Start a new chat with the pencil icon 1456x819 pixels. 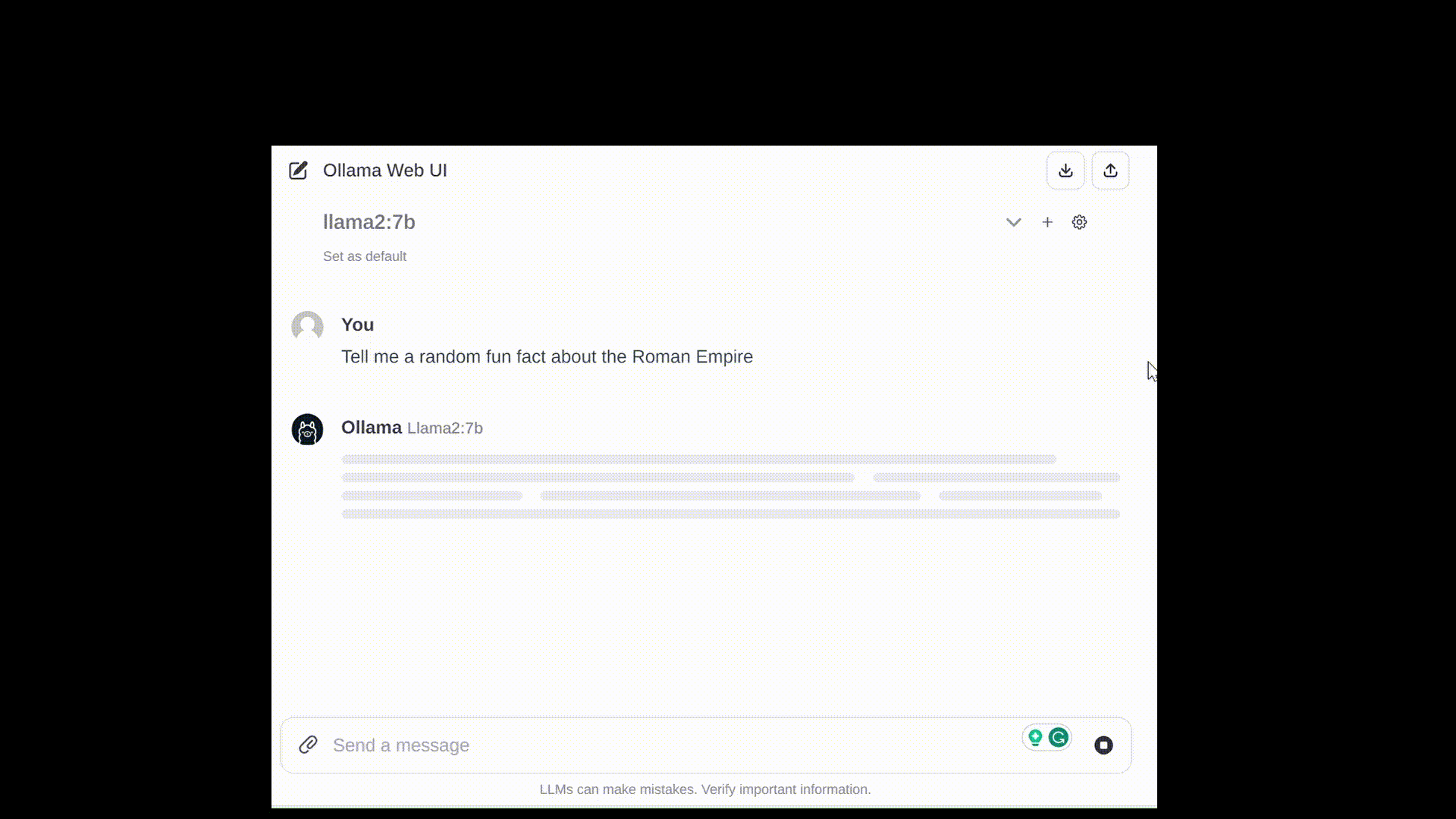click(x=298, y=171)
